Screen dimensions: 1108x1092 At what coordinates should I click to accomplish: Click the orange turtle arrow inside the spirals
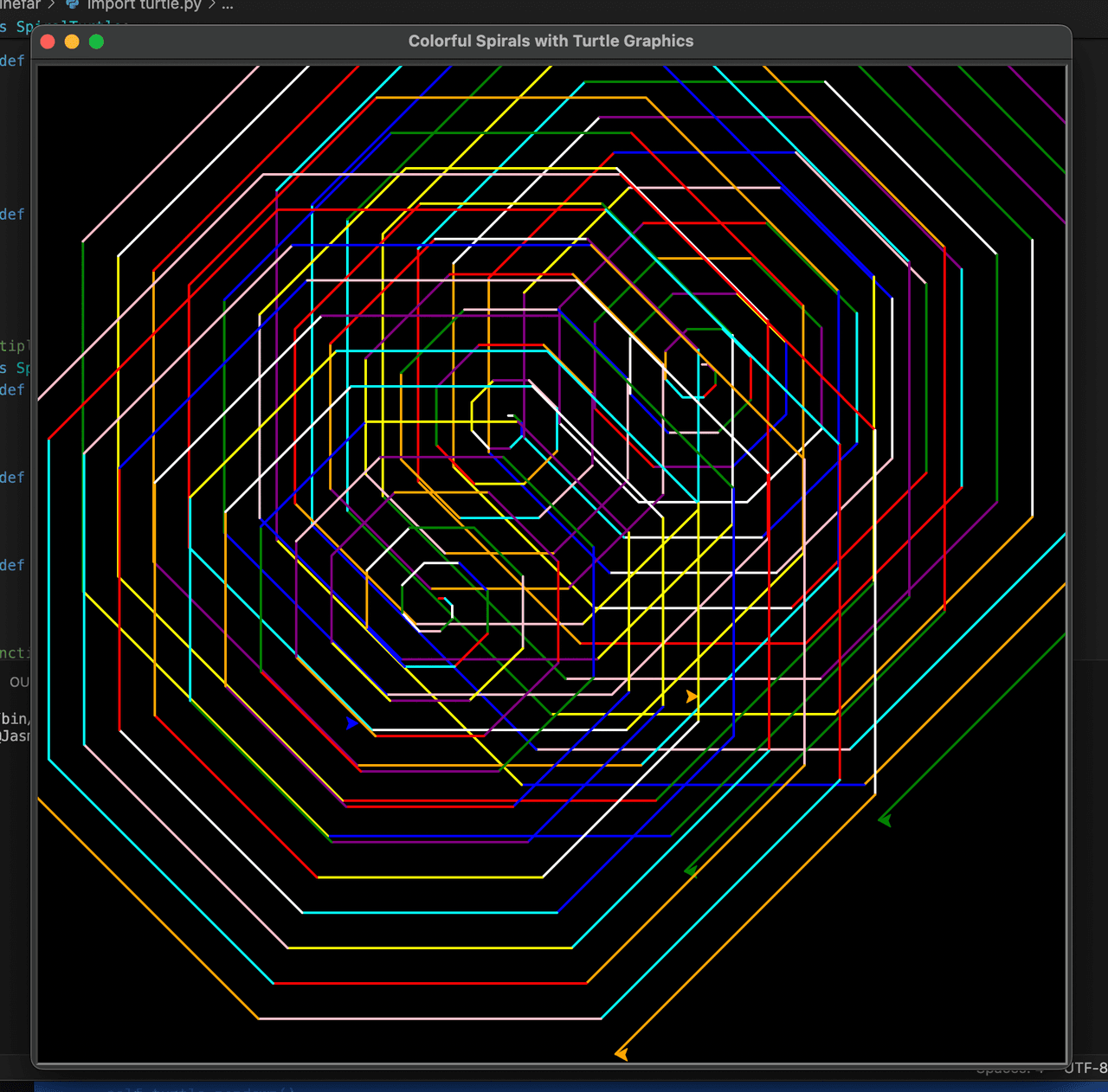pos(692,696)
